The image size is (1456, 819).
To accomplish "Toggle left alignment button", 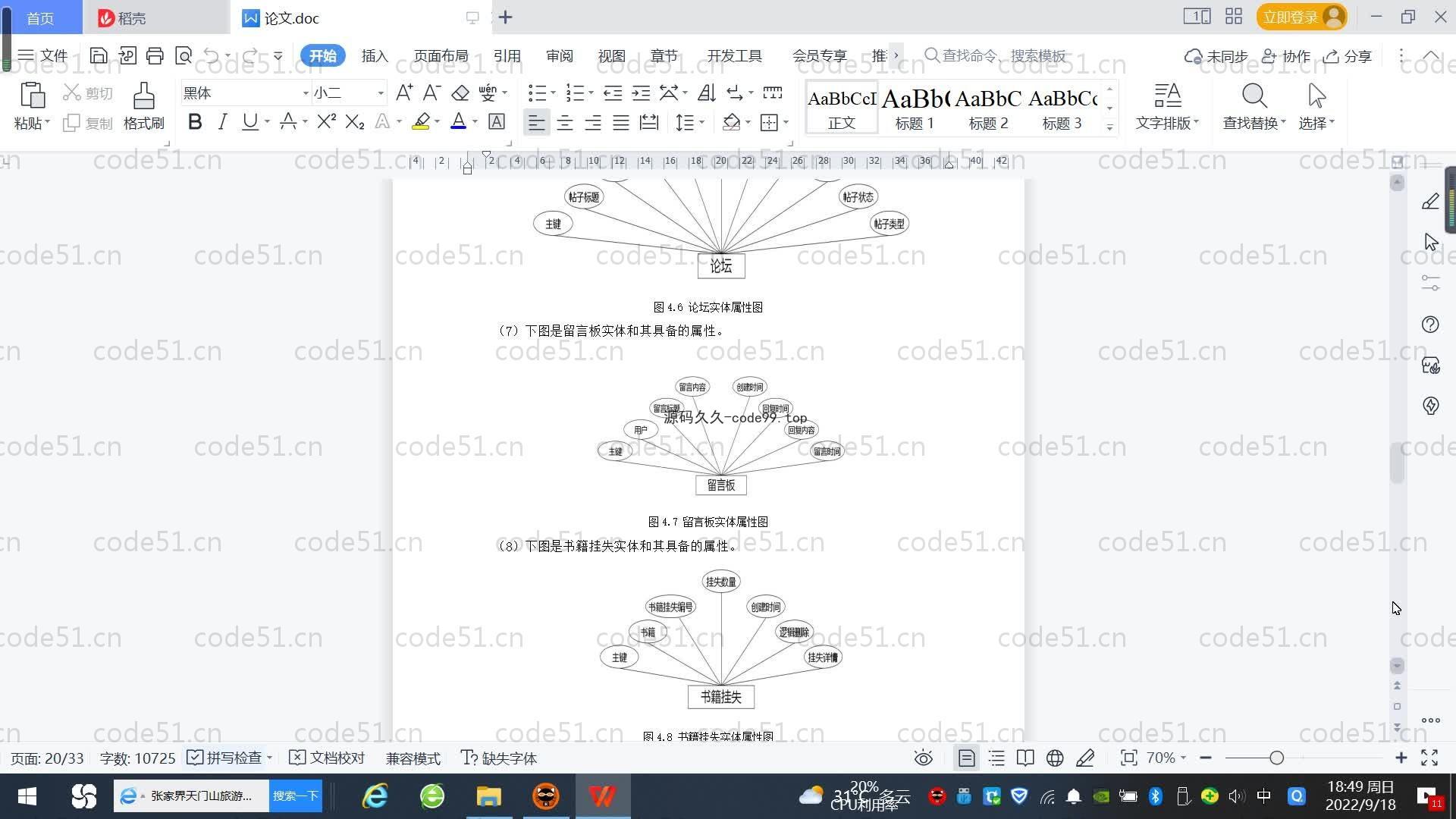I will pyautogui.click(x=536, y=122).
